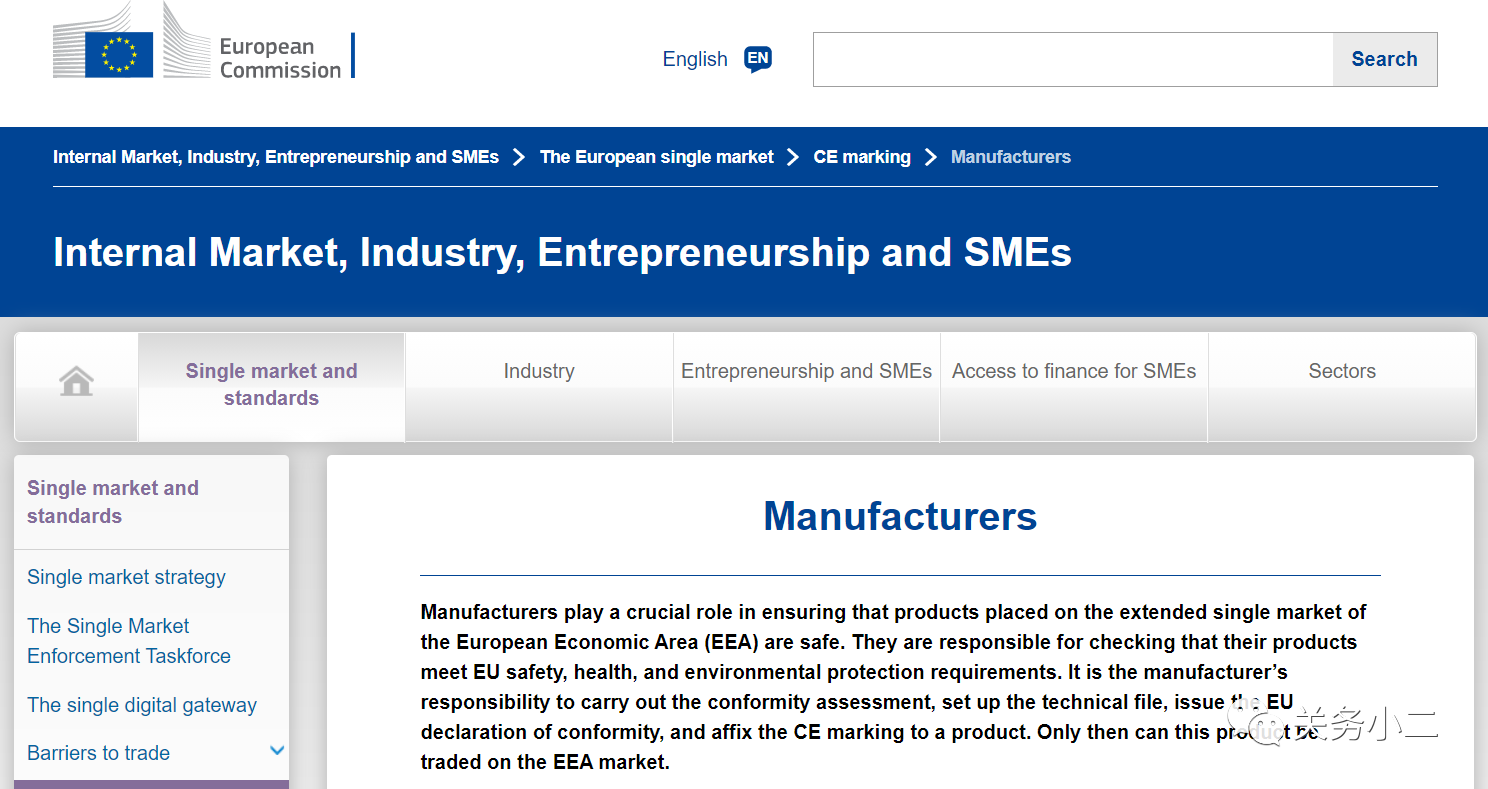Viewport: 1488px width, 789px height.
Task: Go to The European single market breadcrumb
Action: [x=657, y=157]
